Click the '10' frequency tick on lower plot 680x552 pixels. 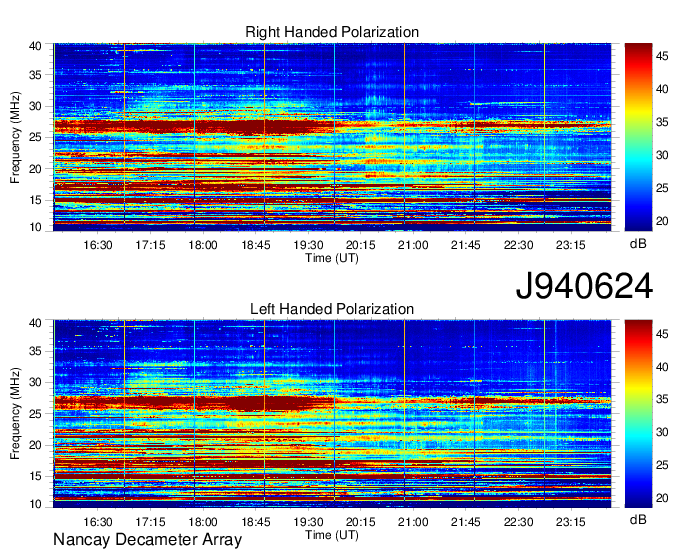pyautogui.click(x=35, y=504)
